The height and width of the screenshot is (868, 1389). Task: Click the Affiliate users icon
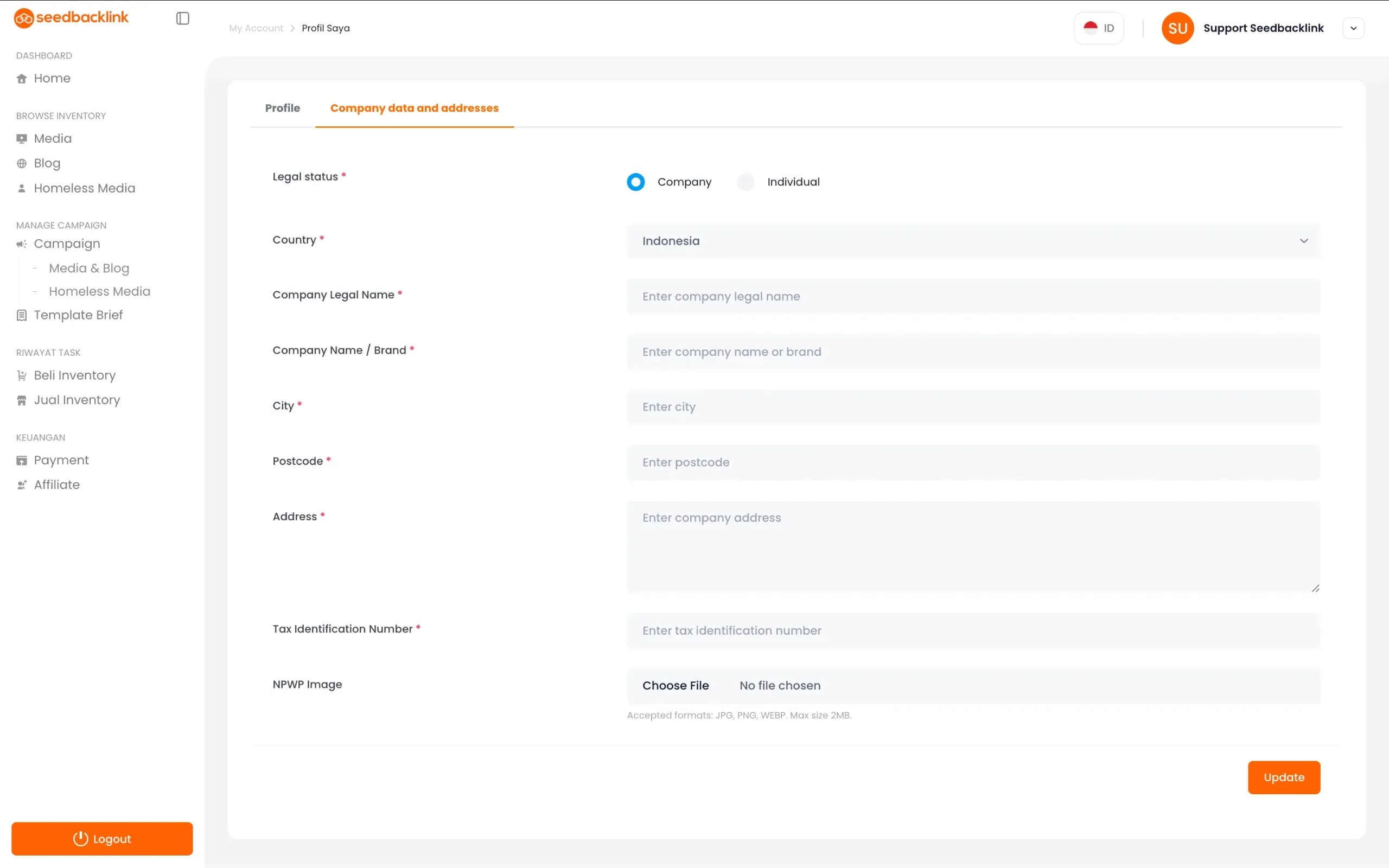point(22,485)
